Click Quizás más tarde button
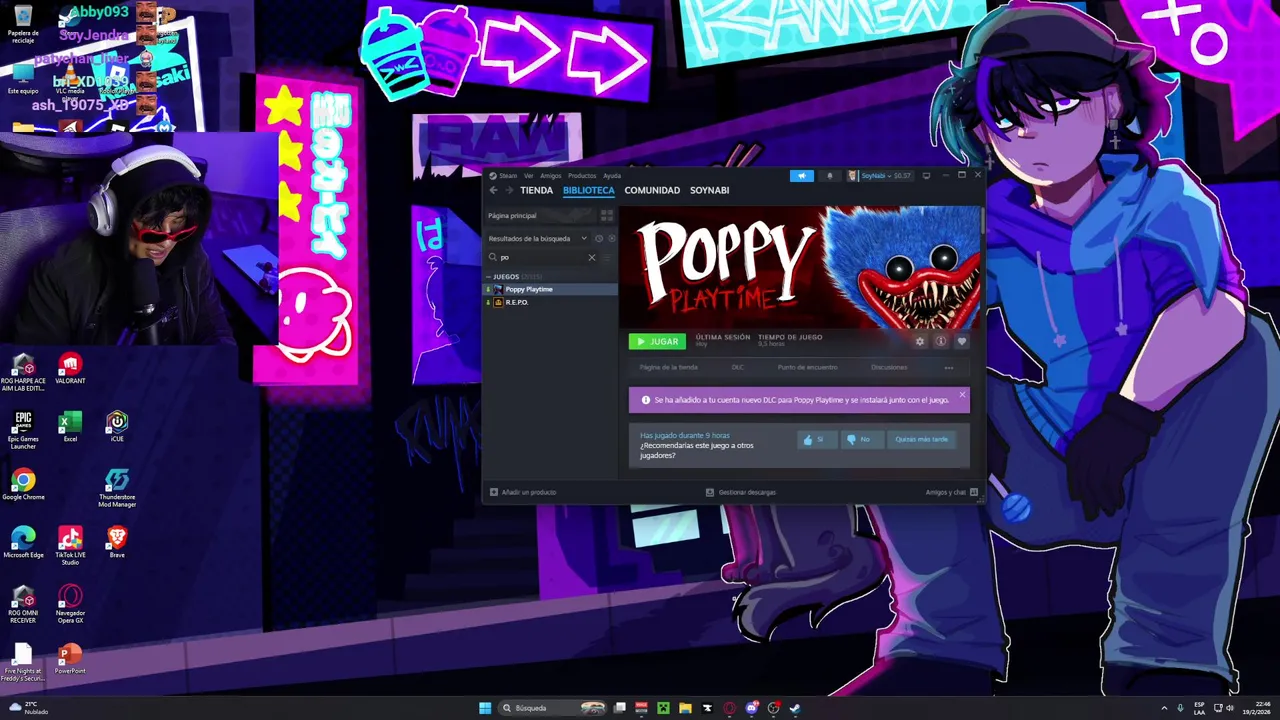The image size is (1280, 720). pos(921,439)
